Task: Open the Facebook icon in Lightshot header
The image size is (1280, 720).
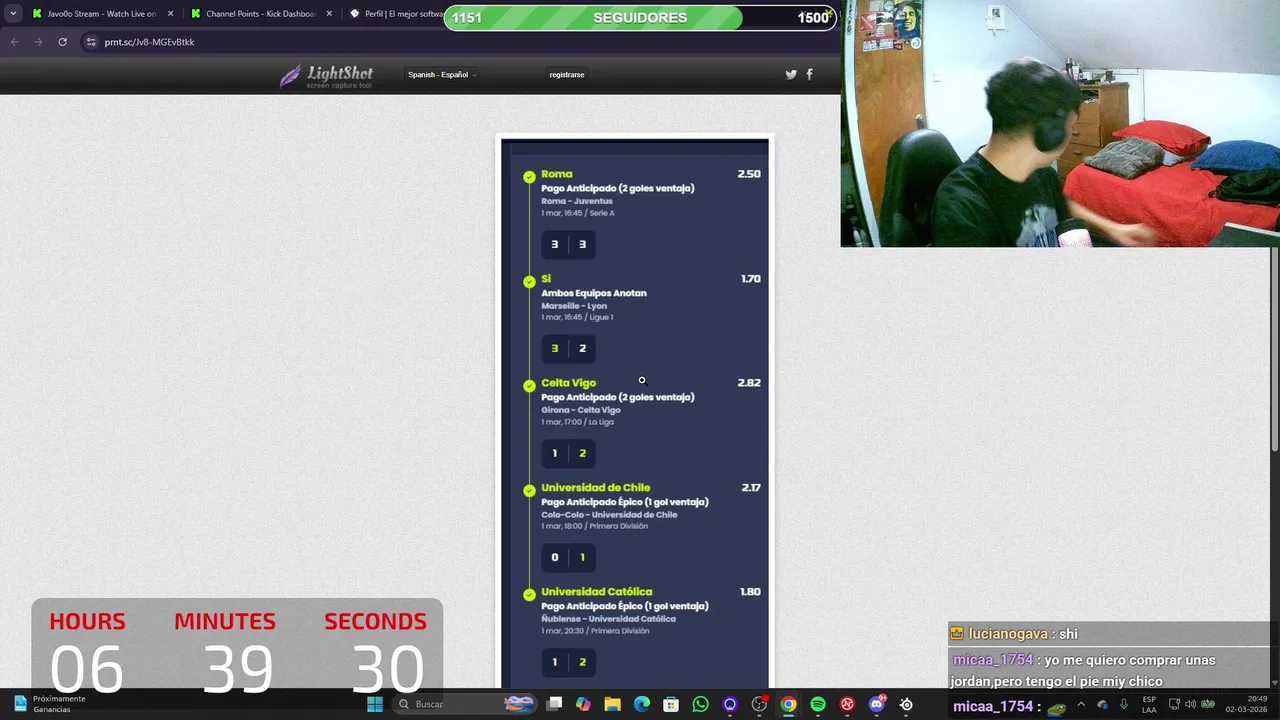Action: pyautogui.click(x=809, y=74)
